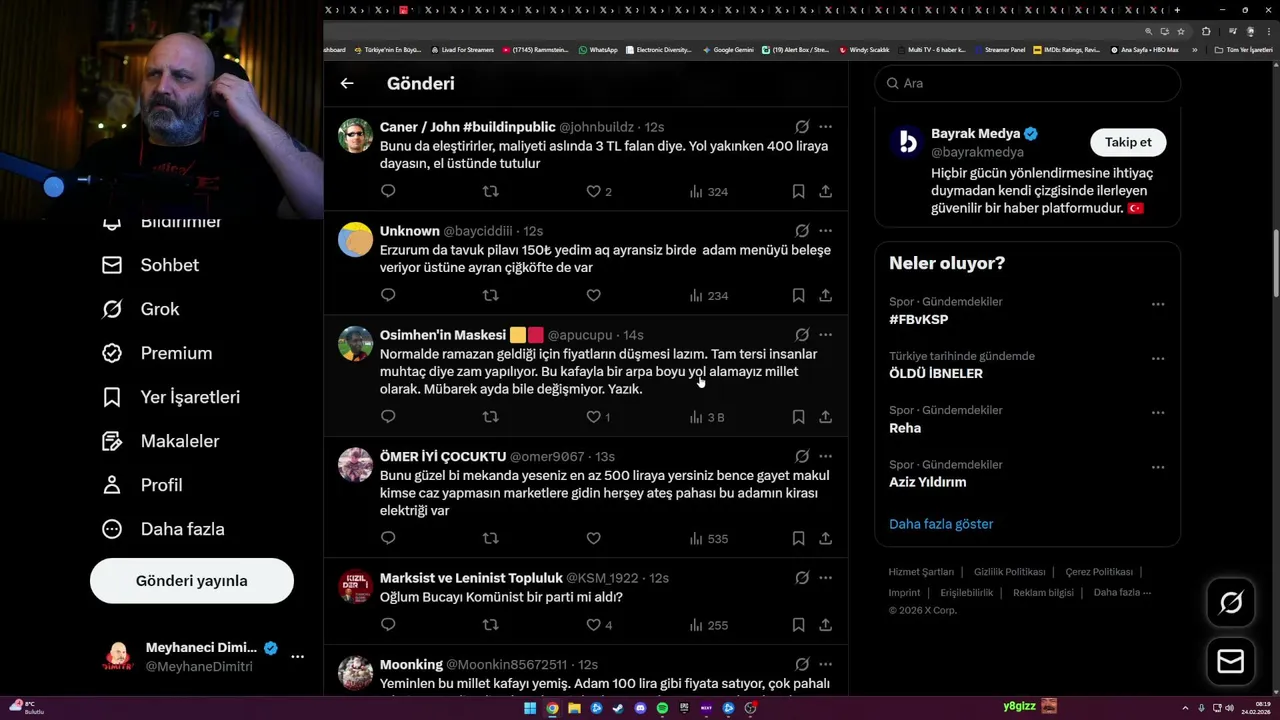Repost Caner / John's post
This screenshot has height=720, width=1280.
click(x=490, y=191)
